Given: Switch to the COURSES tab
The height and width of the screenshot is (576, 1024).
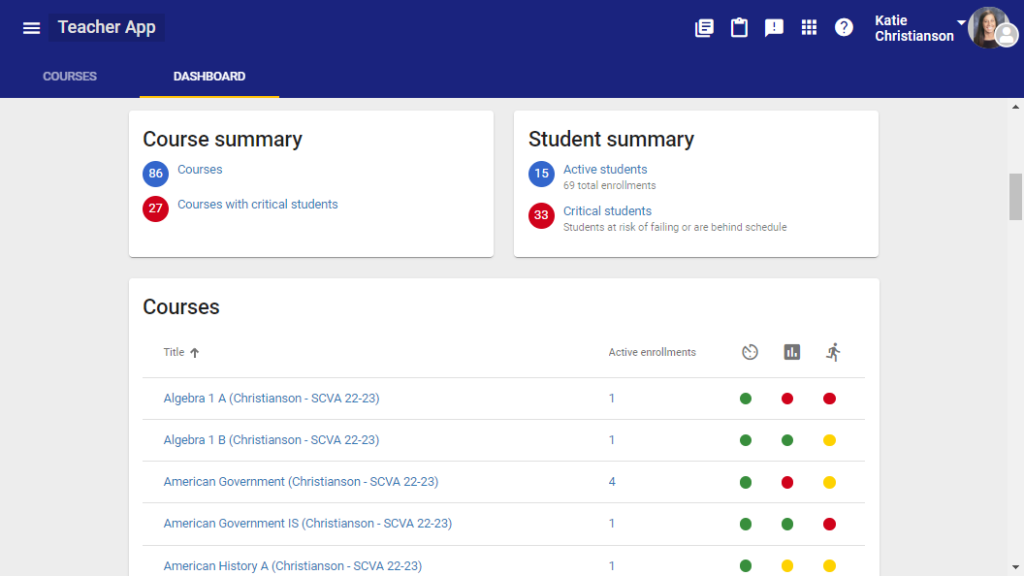Looking at the screenshot, I should pyautogui.click(x=70, y=76).
